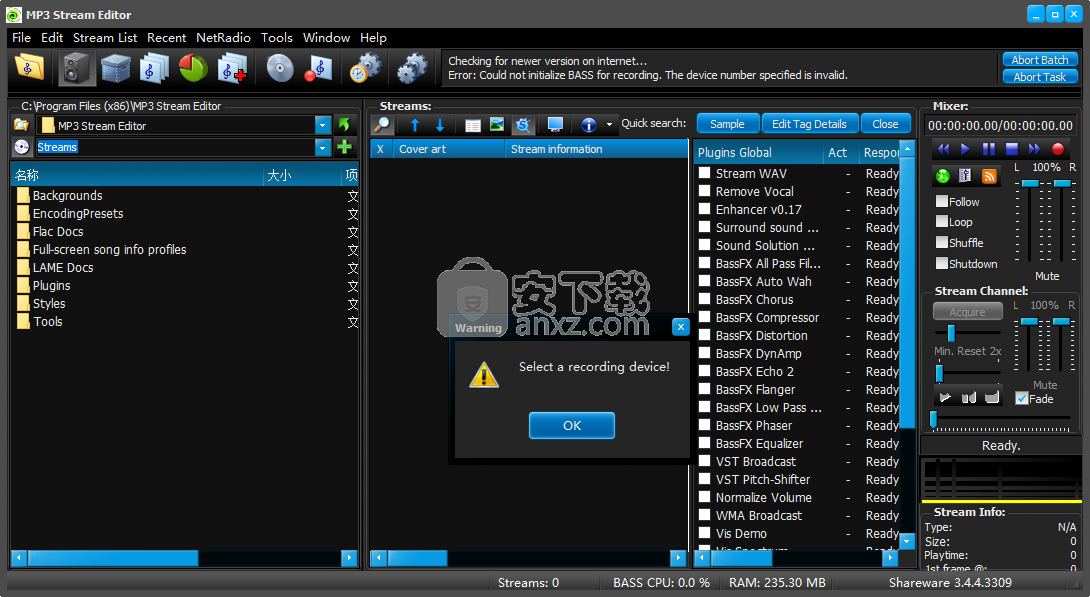Viewport: 1090px width, 597px height.
Task: Click the document page icon in Mixer
Action: (965, 176)
